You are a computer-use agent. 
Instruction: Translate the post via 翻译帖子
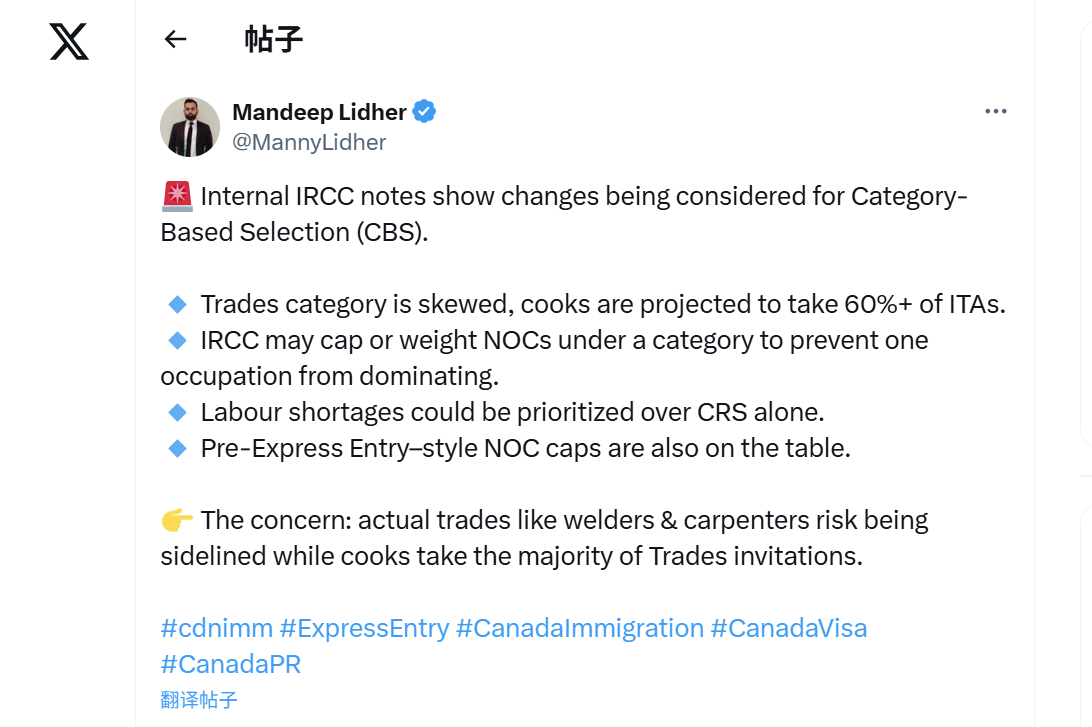click(199, 699)
